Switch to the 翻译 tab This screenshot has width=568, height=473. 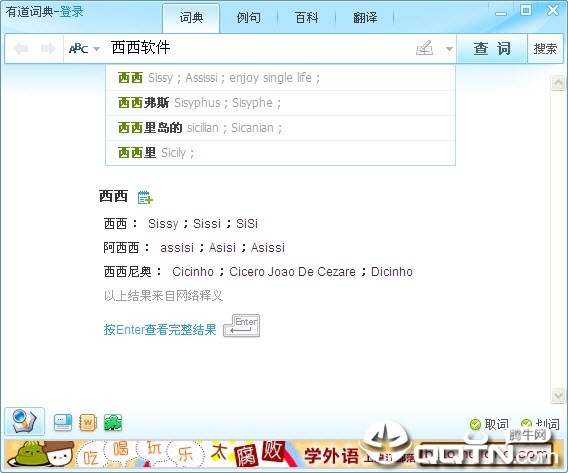pyautogui.click(x=365, y=17)
